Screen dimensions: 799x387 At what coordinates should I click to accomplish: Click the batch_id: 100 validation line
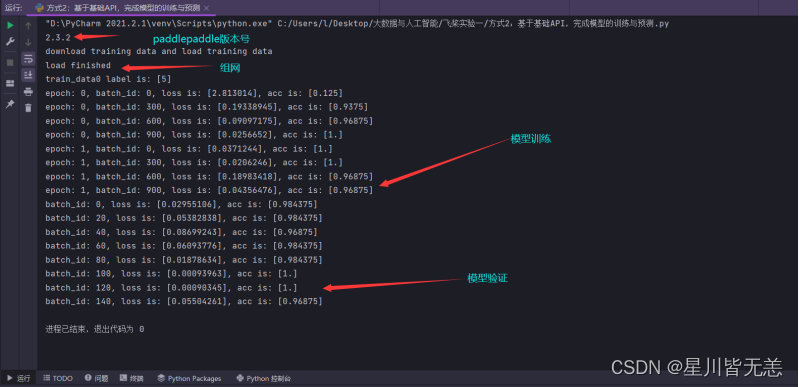[x=171, y=274]
